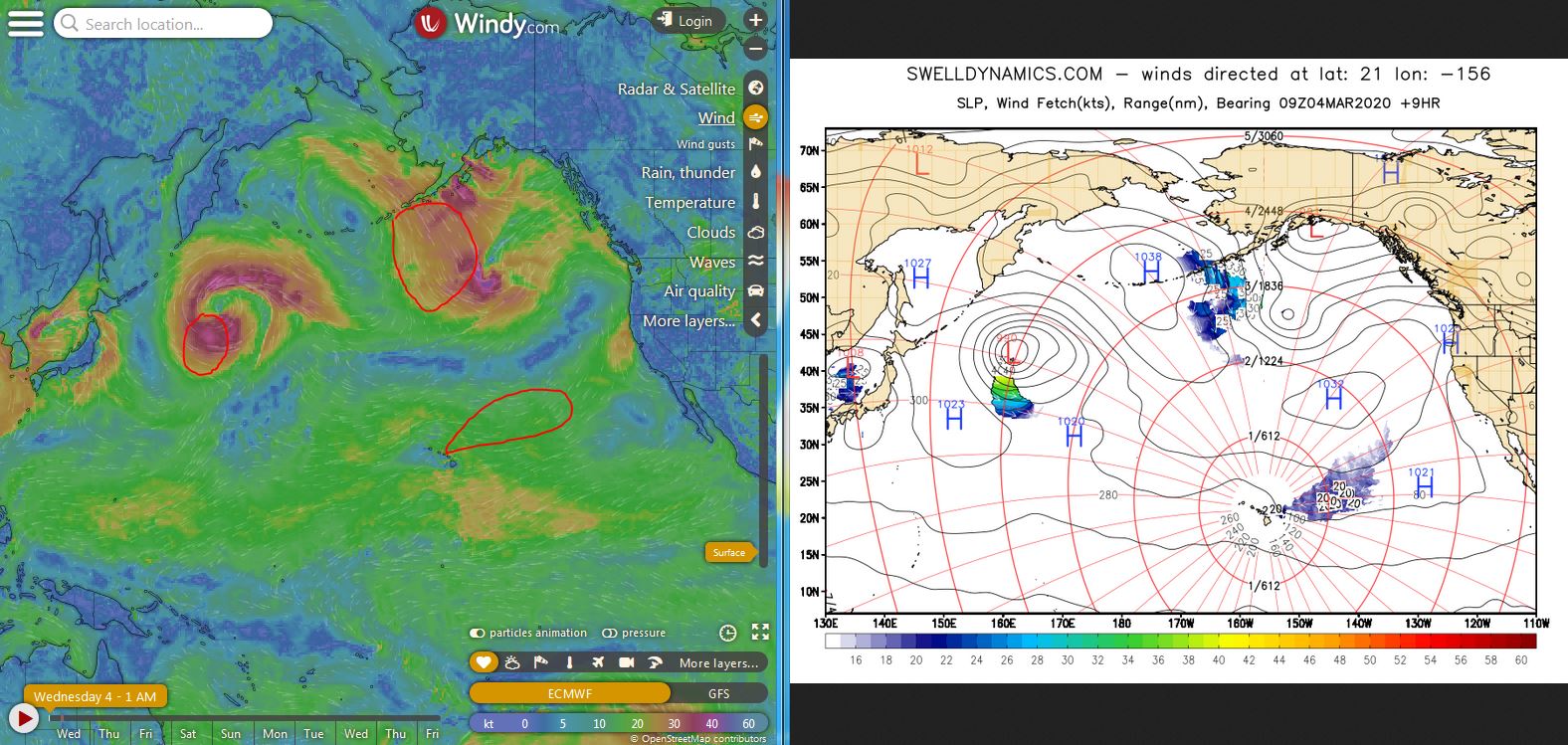Select the Clouds layer icon
The height and width of the screenshot is (745, 1568).
click(755, 232)
